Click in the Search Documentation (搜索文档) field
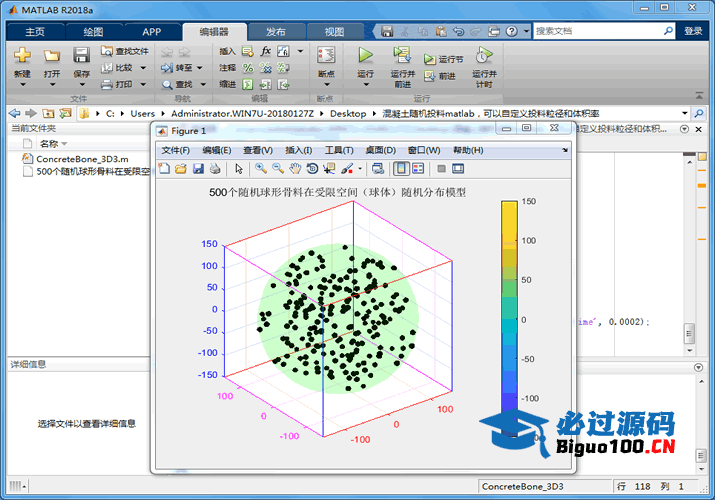 (598, 31)
